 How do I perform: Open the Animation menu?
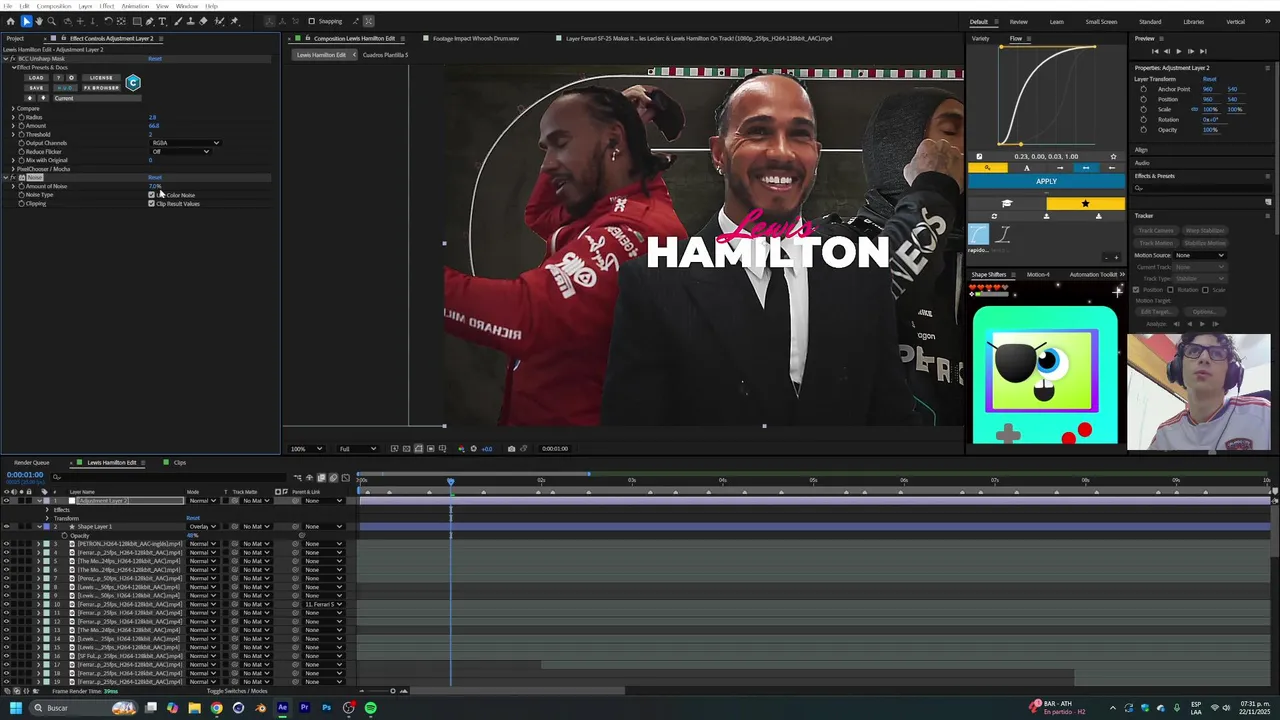coord(135,6)
